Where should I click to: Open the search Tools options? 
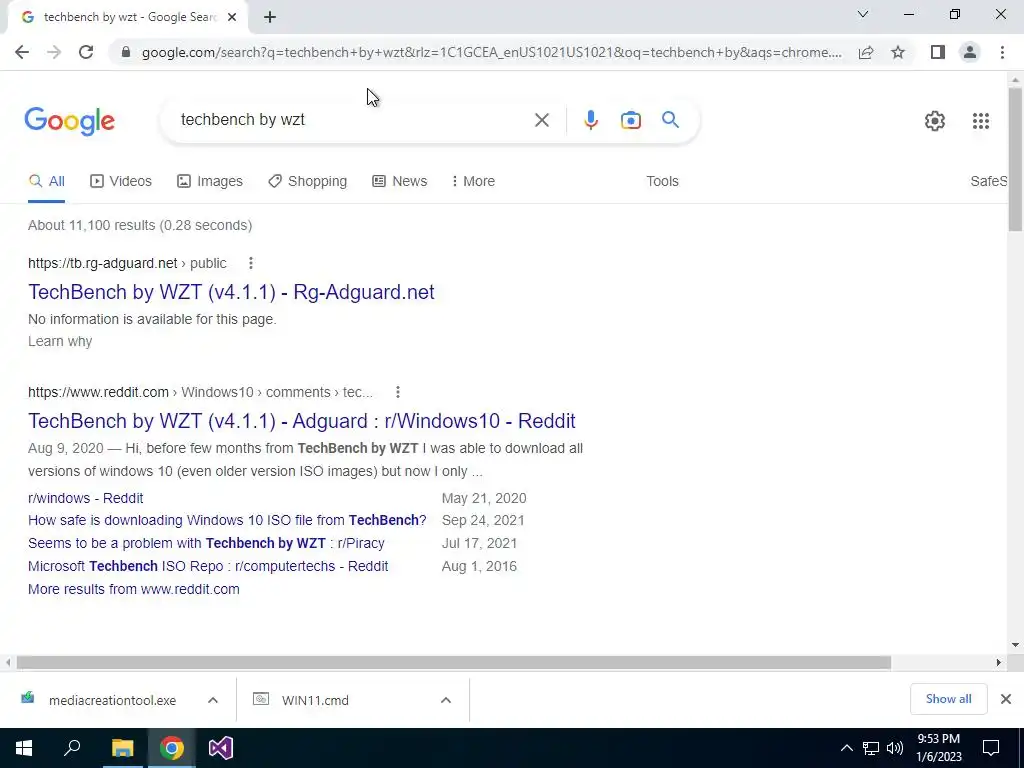[x=662, y=182]
